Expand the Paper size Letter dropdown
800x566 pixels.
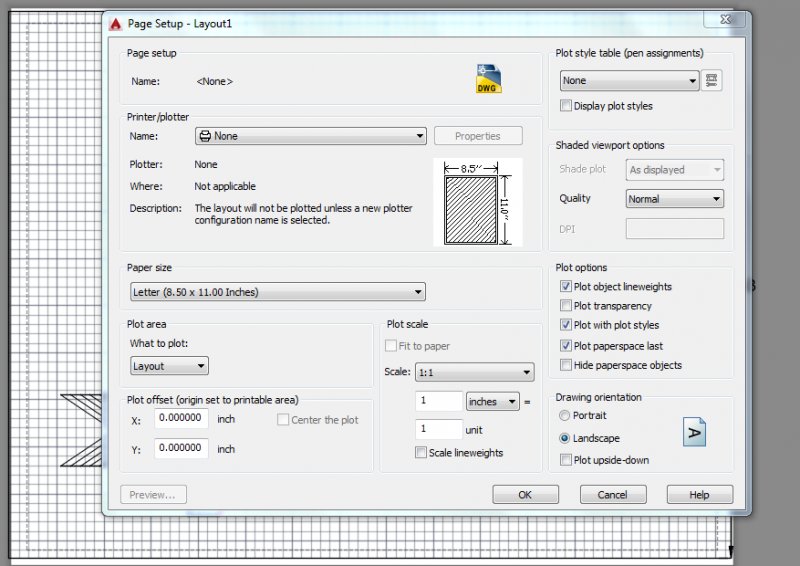coord(278,292)
